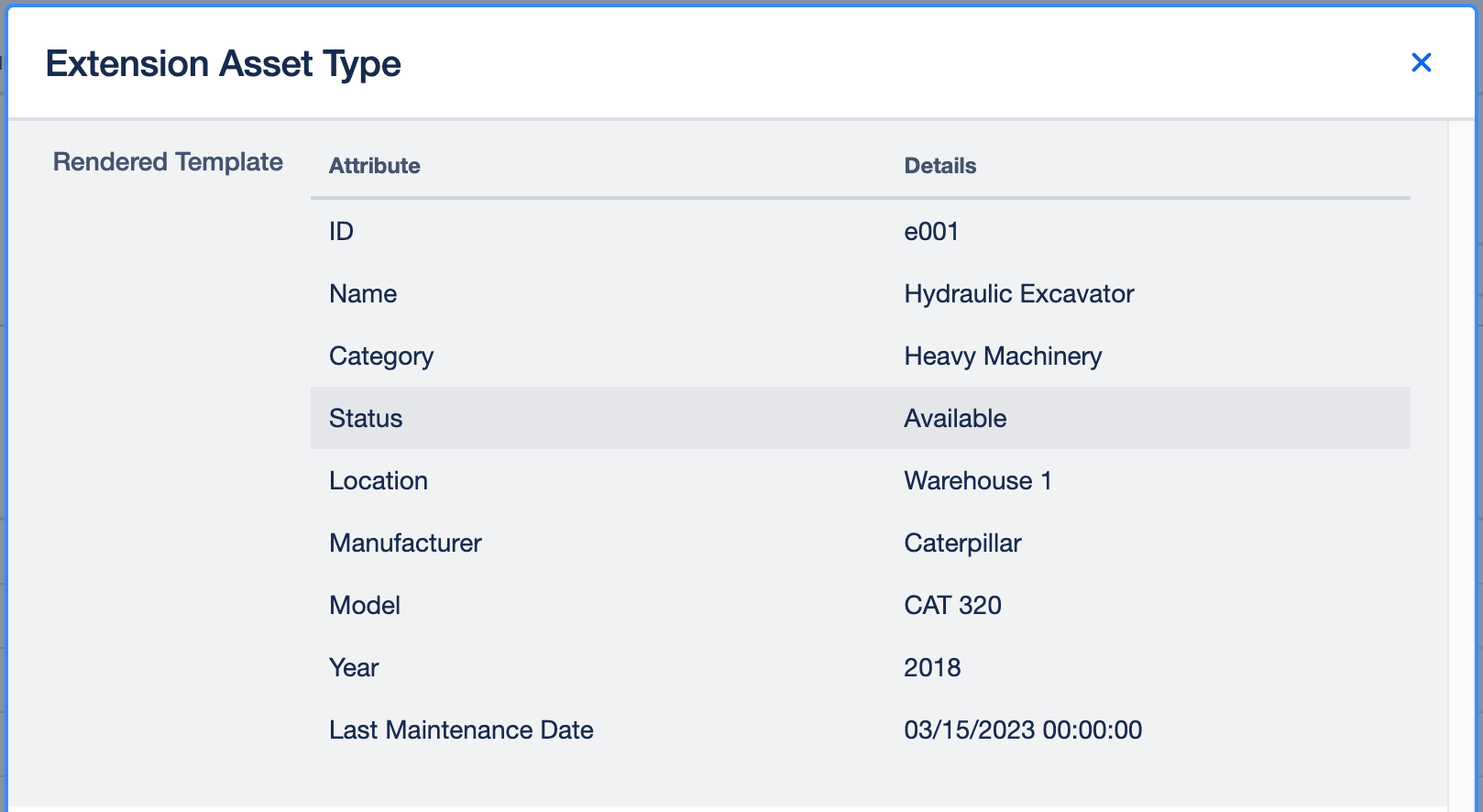Image resolution: width=1483 pixels, height=812 pixels.
Task: Click the Category attribute label
Action: (380, 356)
